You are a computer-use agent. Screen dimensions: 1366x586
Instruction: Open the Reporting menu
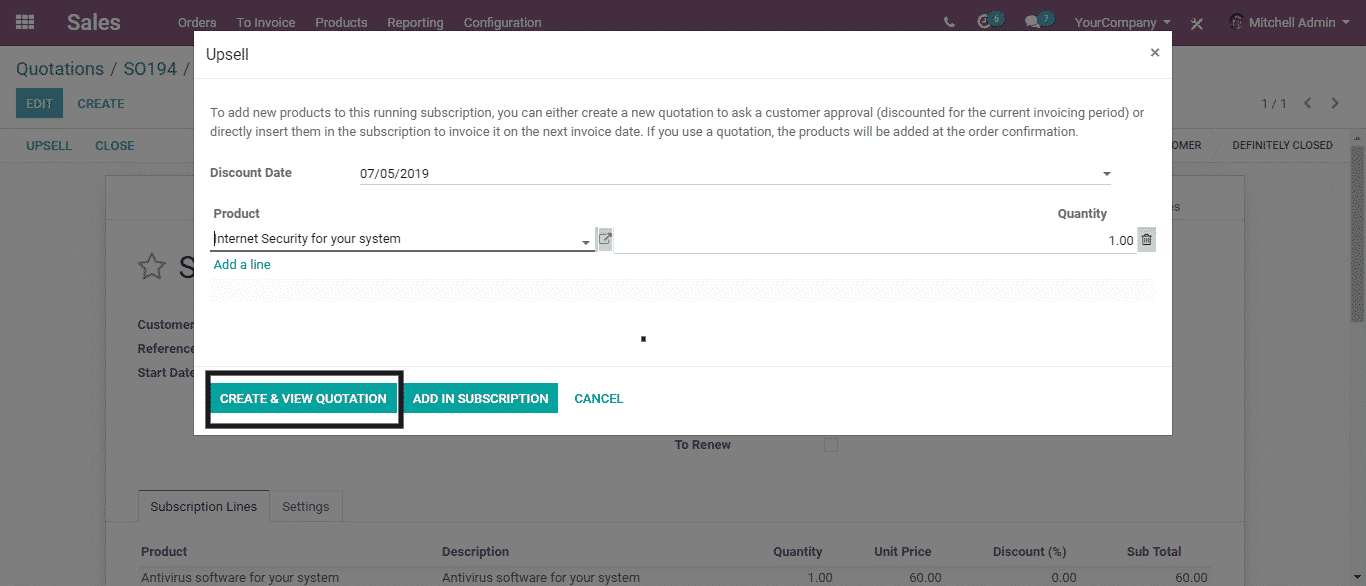415,22
